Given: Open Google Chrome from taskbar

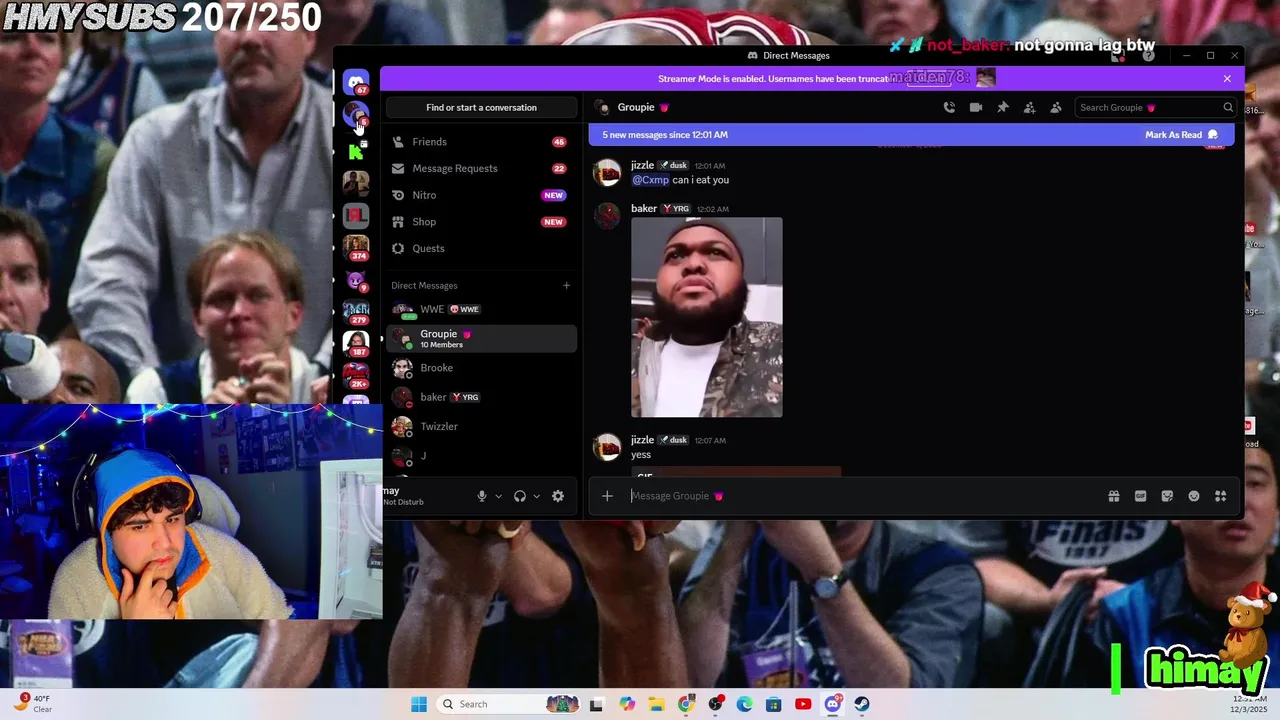Looking at the screenshot, I should 685,704.
